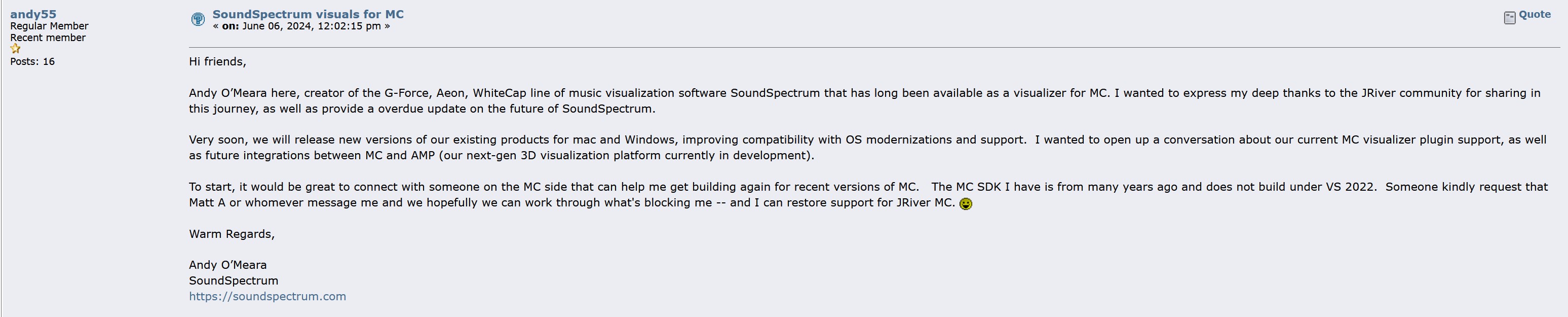1568x317 pixels.
Task: Click the 'Regular Member' label
Action: [x=49, y=26]
